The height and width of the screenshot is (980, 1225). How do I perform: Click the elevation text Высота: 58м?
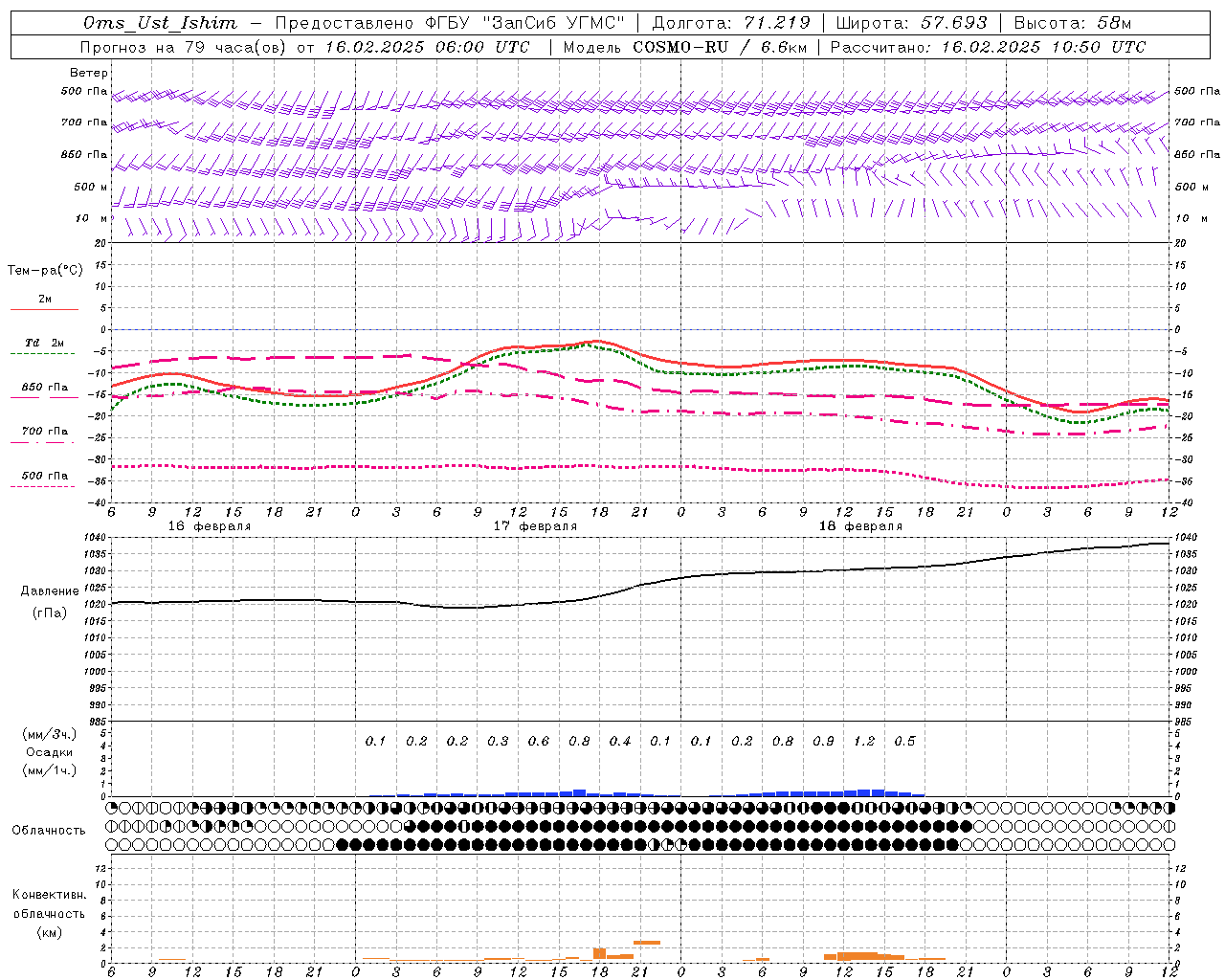1072,23
